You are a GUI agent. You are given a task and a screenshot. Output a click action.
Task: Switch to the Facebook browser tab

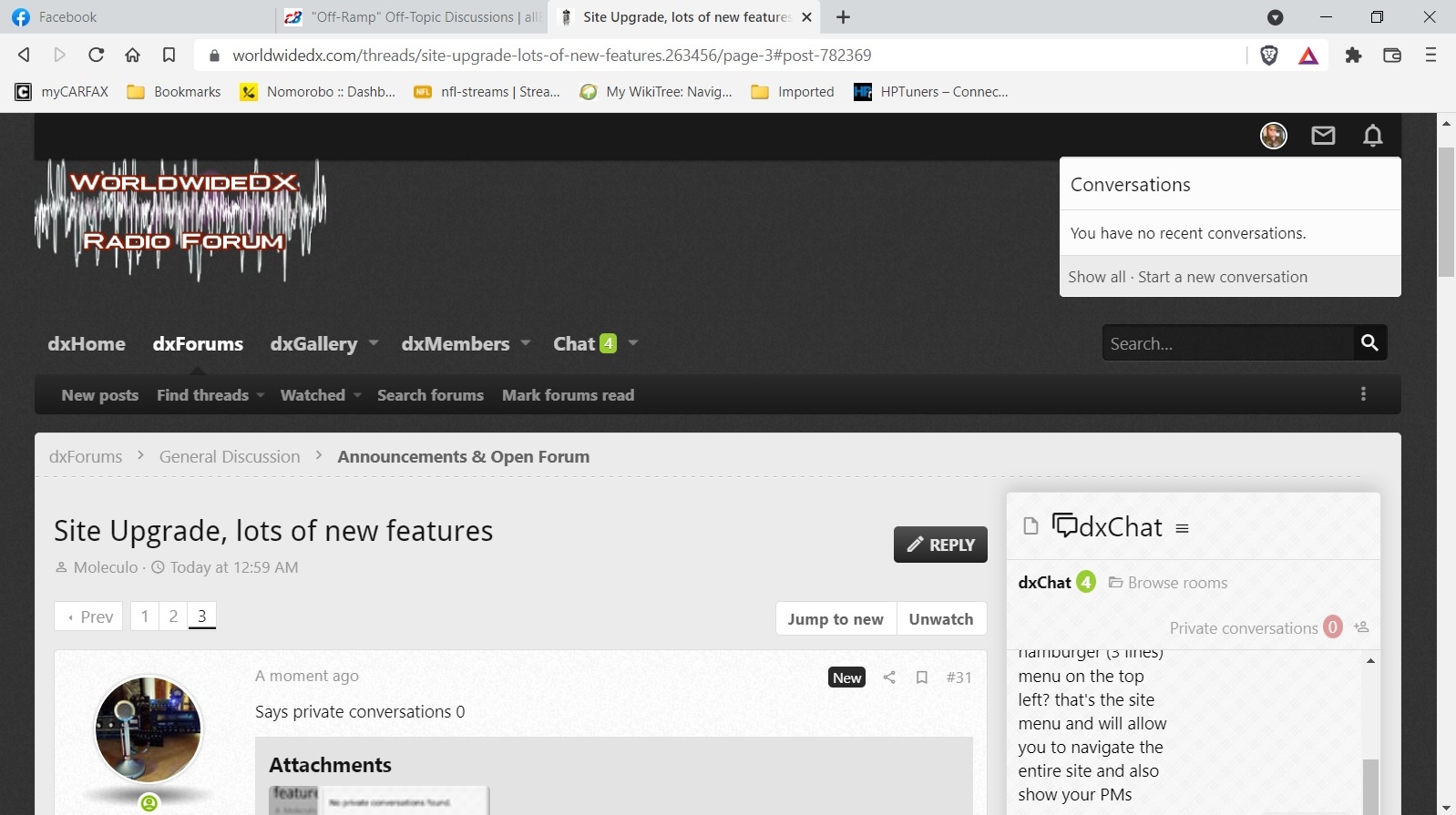[x=137, y=17]
